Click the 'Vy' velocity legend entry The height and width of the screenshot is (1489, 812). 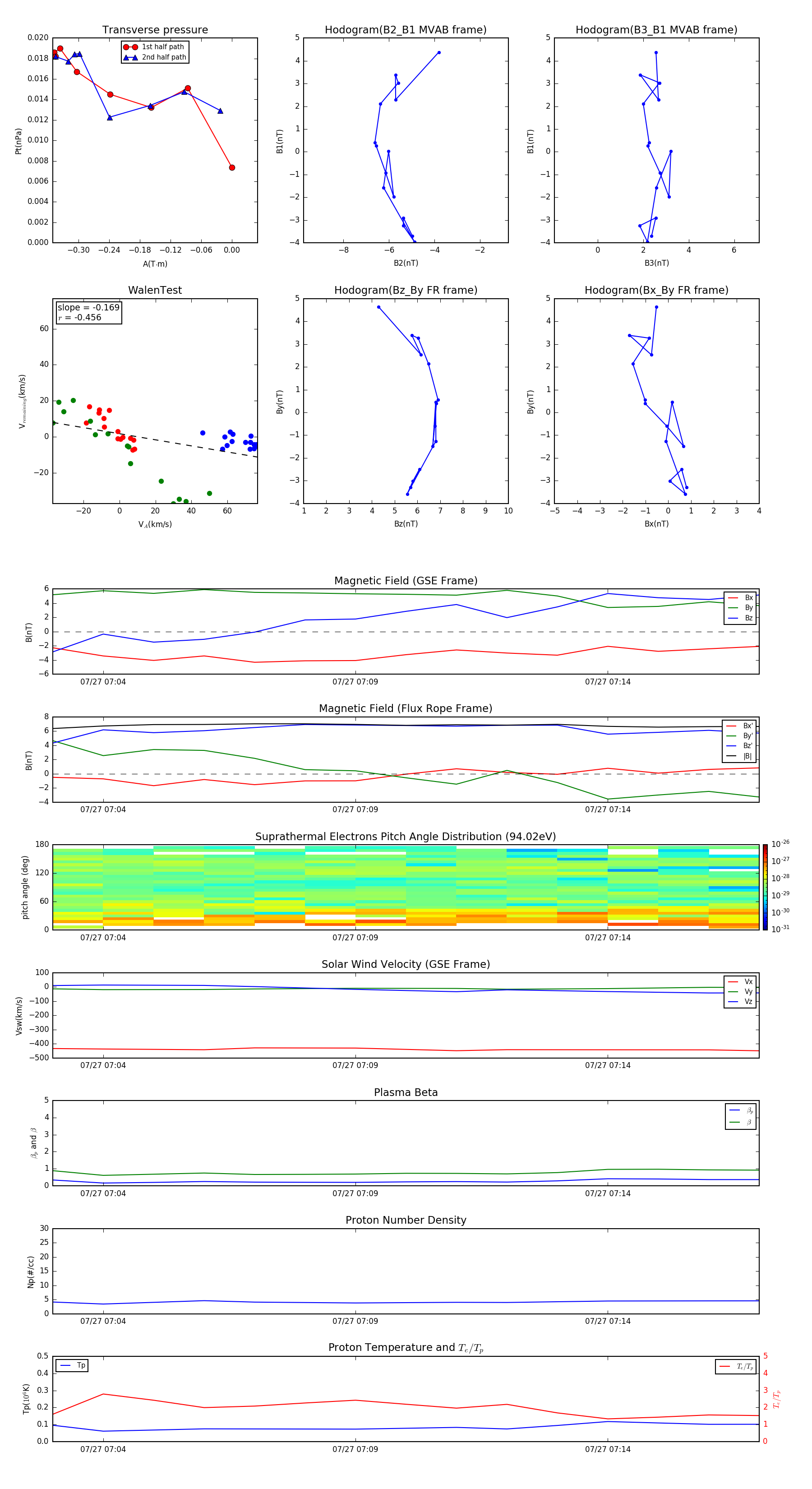pyautogui.click(x=740, y=991)
